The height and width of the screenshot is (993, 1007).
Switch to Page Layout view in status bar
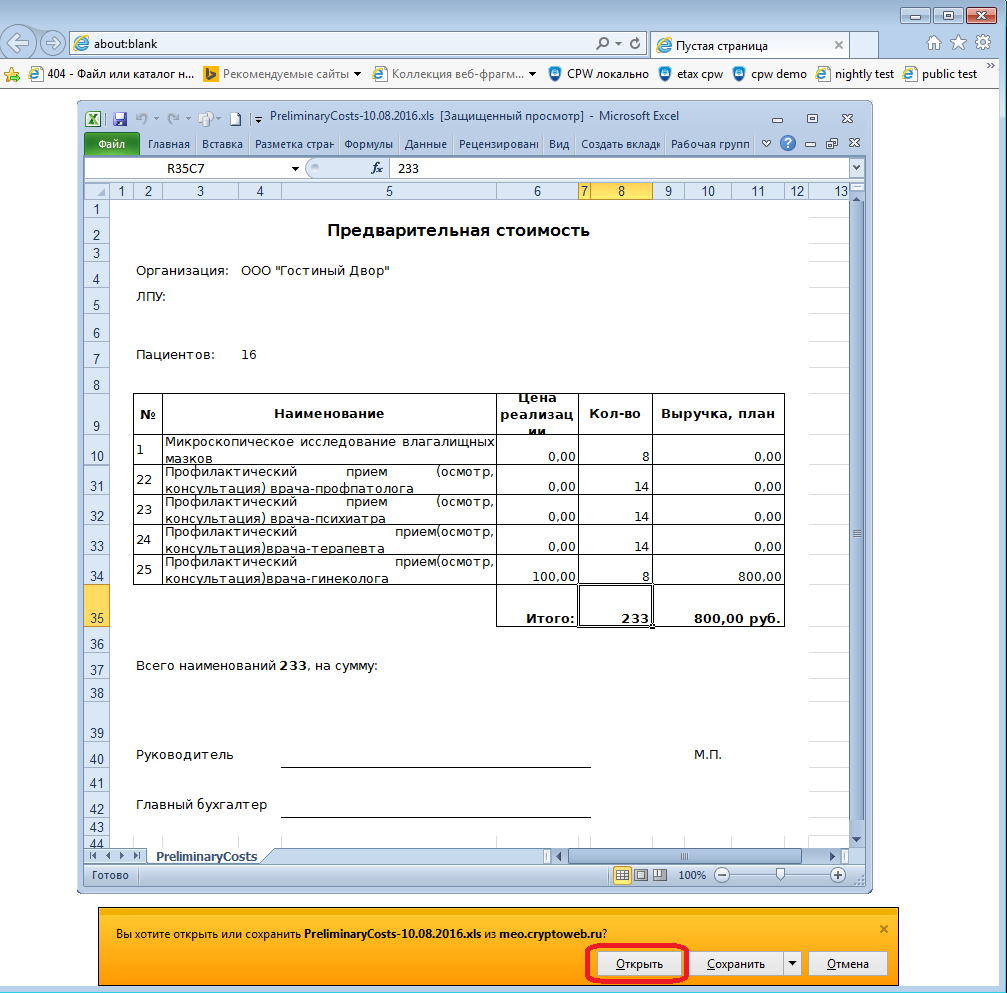click(x=641, y=875)
